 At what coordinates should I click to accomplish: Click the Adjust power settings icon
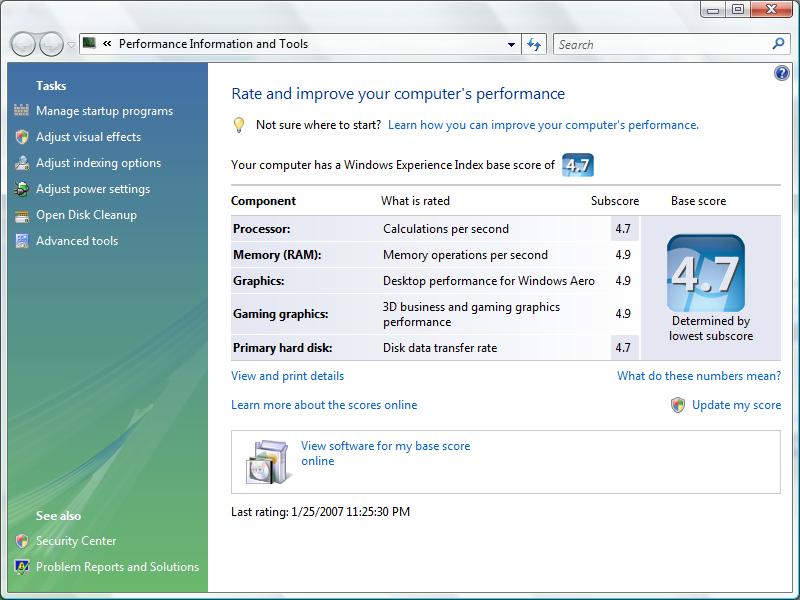[21, 189]
